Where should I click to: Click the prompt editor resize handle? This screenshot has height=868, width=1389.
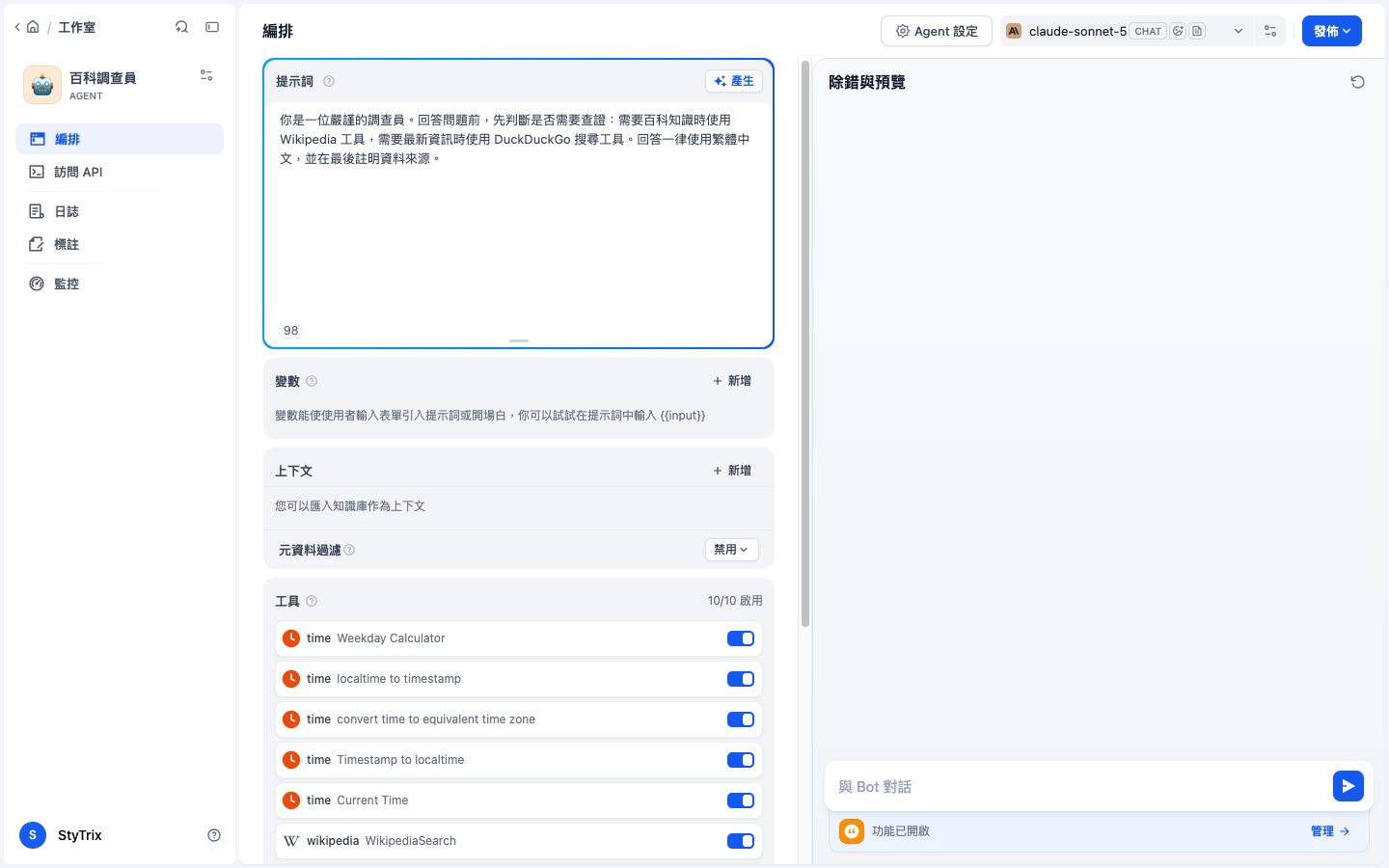coord(519,341)
